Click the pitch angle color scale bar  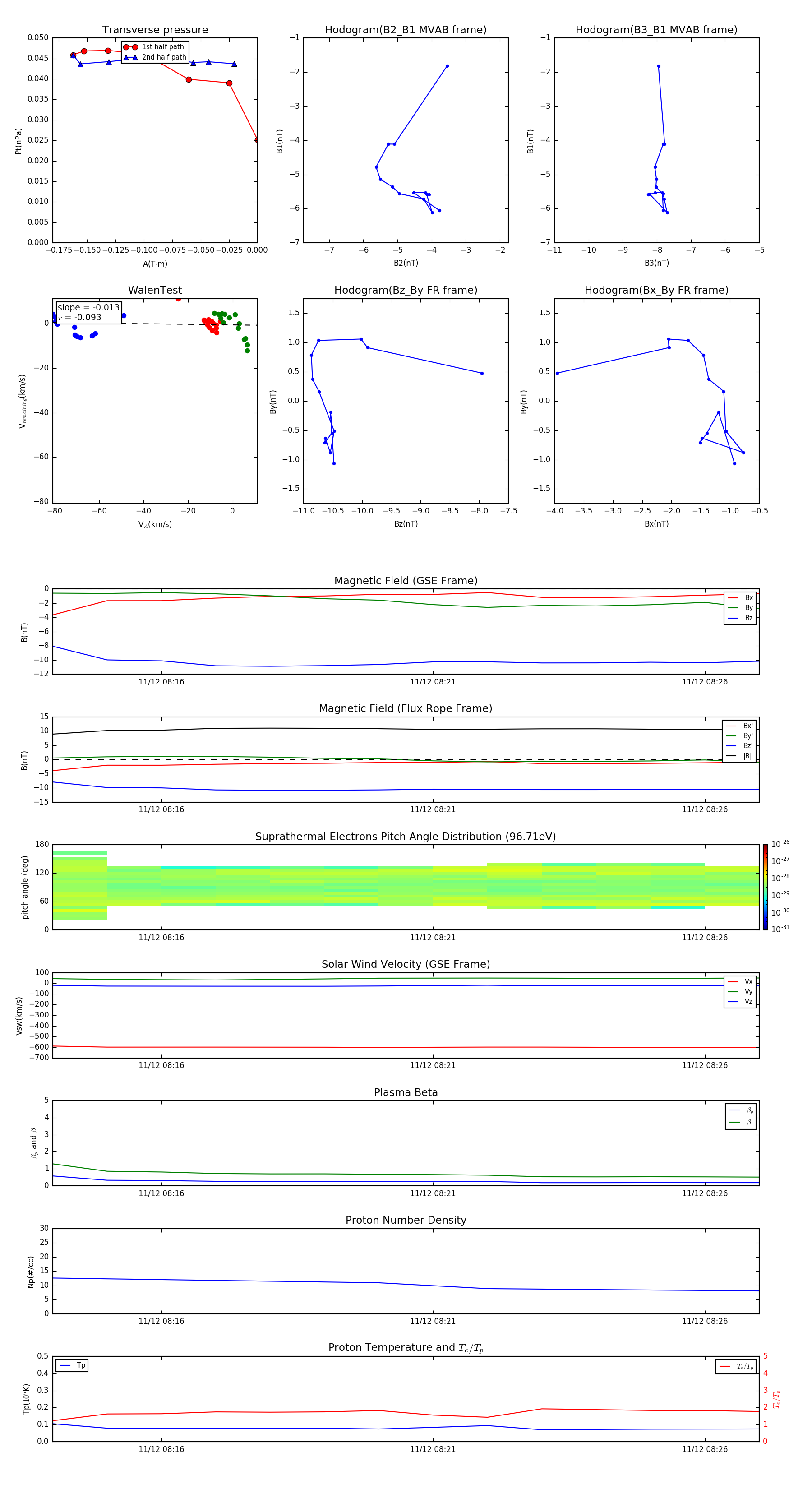765,887
